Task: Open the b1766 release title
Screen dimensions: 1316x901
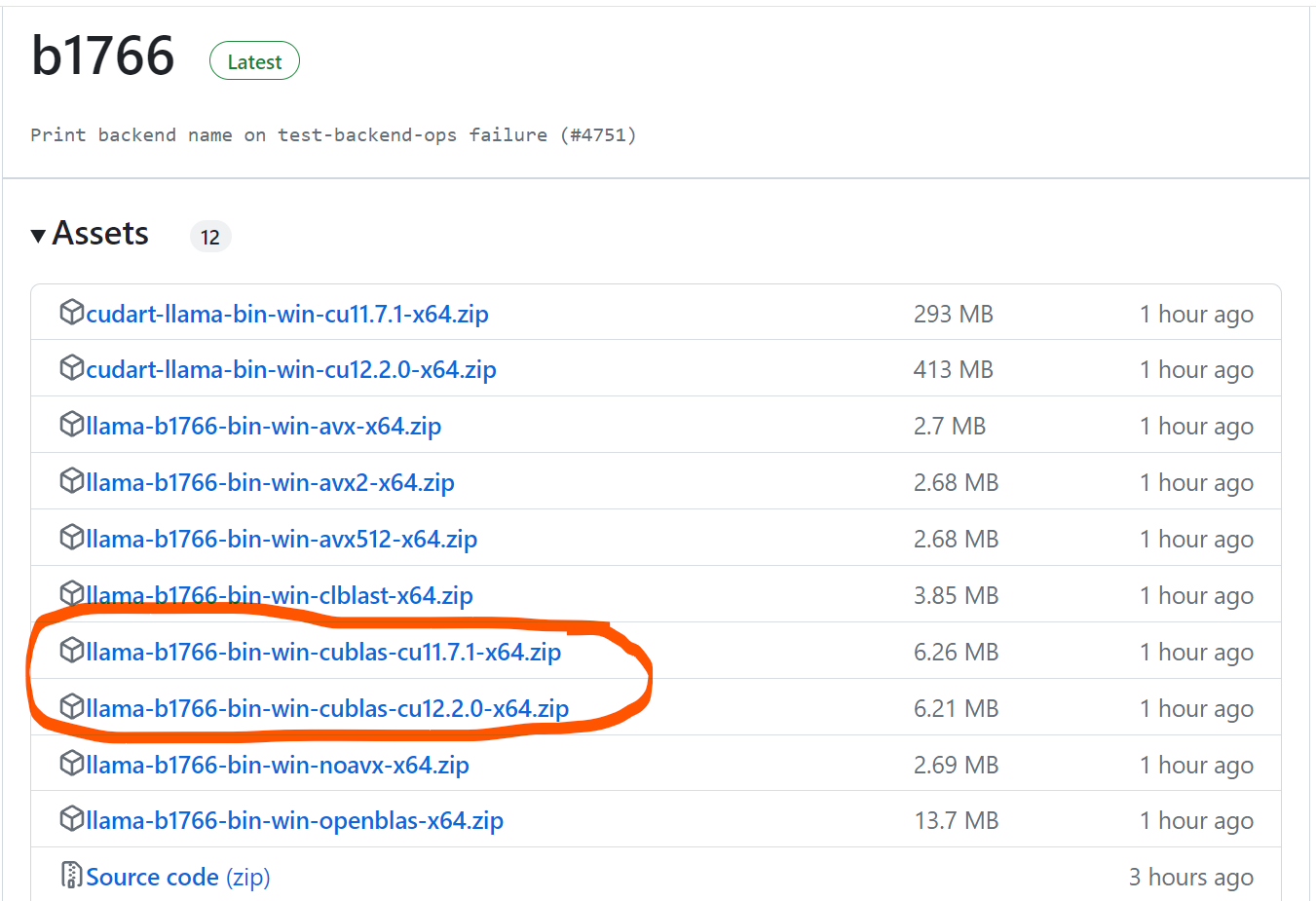Action: 103,56
